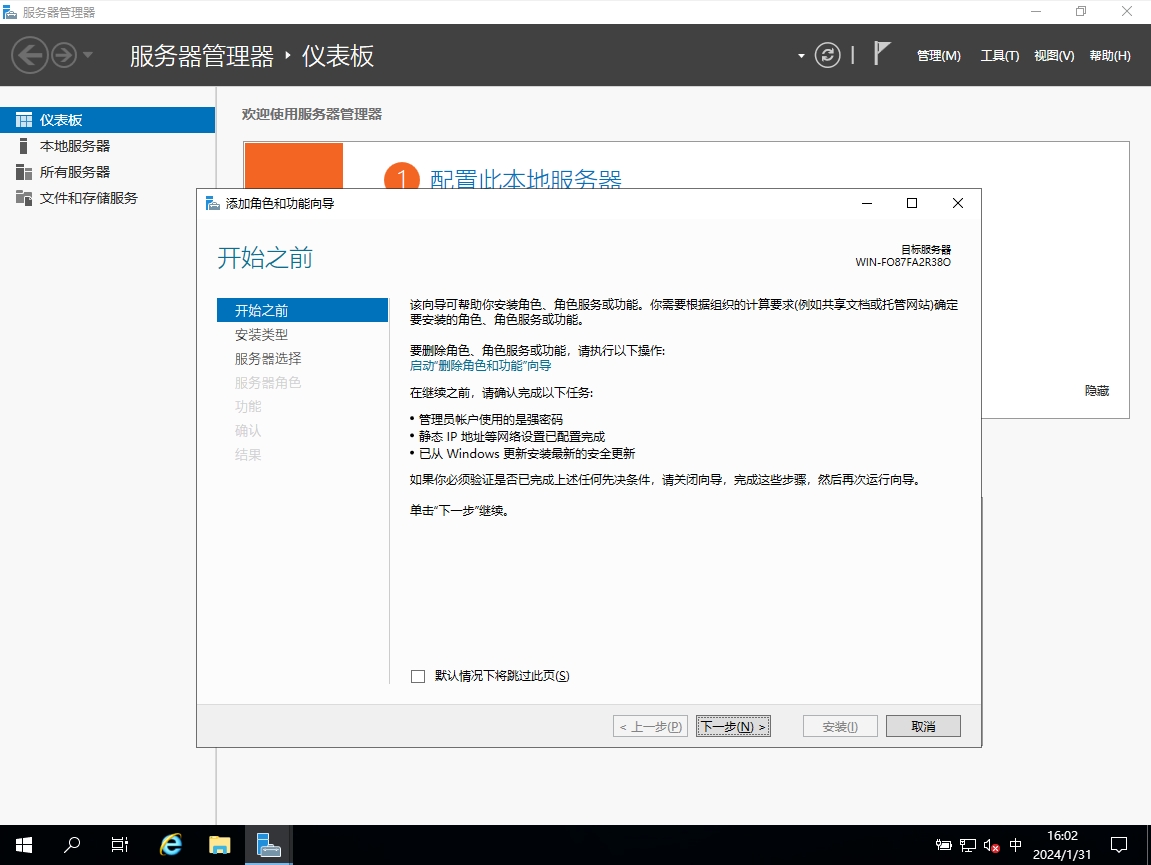Select 安装类型 step in the wizard

coord(261,335)
